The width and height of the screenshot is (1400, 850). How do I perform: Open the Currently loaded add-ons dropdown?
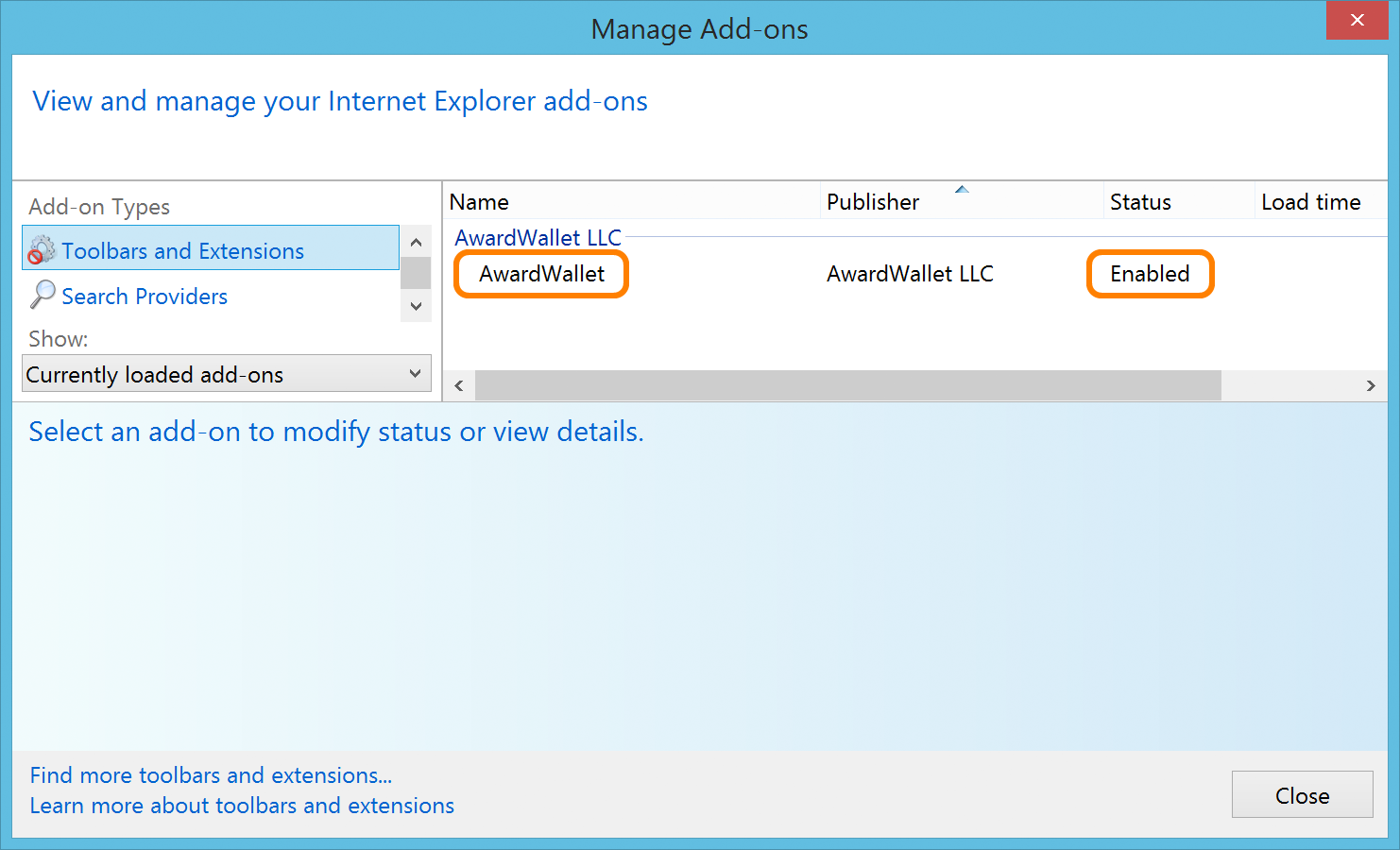pyautogui.click(x=227, y=374)
